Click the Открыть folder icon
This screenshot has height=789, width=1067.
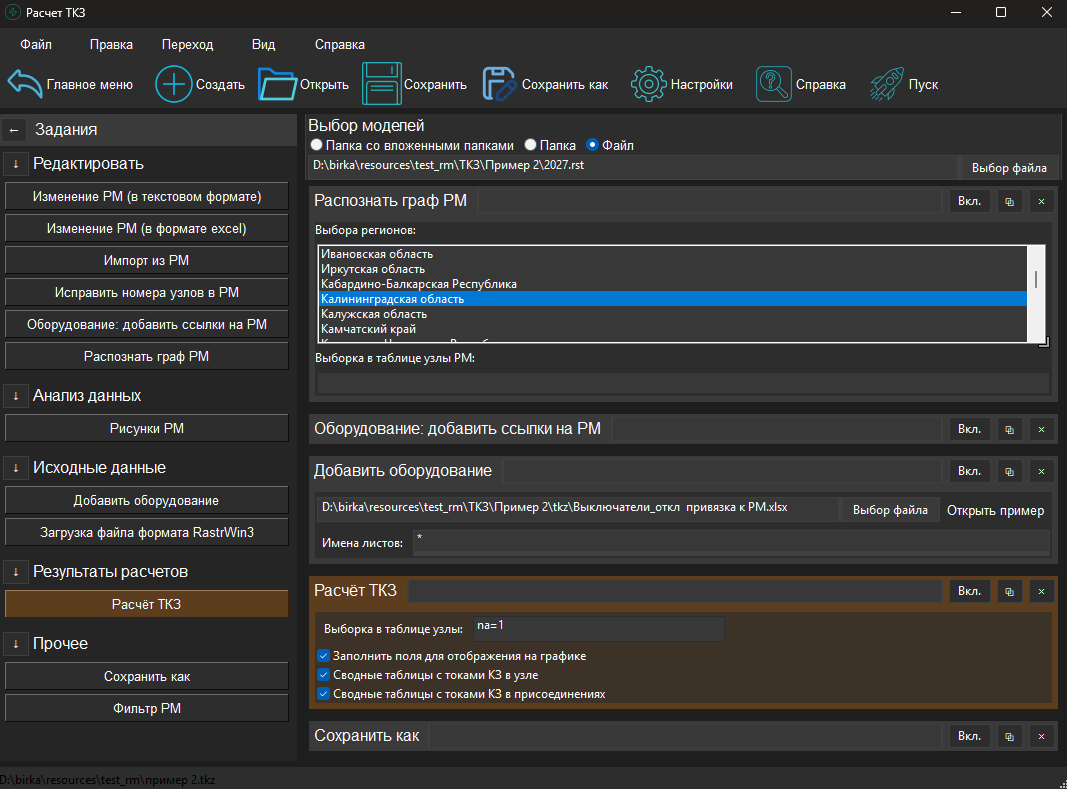pyautogui.click(x=277, y=84)
